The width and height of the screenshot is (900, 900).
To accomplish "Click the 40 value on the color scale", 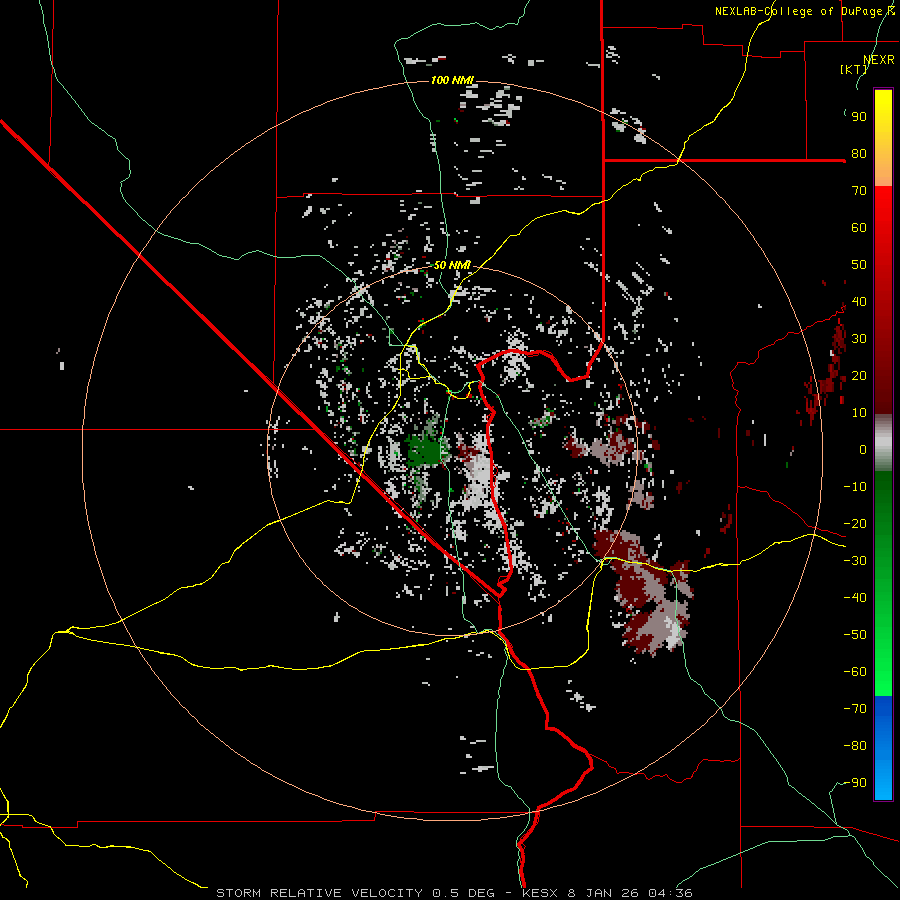I will point(859,302).
